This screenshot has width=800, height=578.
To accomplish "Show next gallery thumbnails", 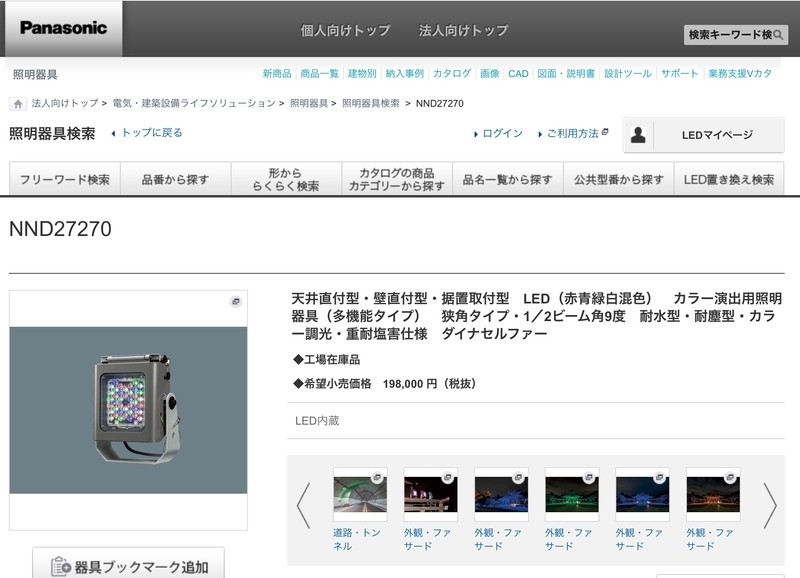I will [x=770, y=506].
